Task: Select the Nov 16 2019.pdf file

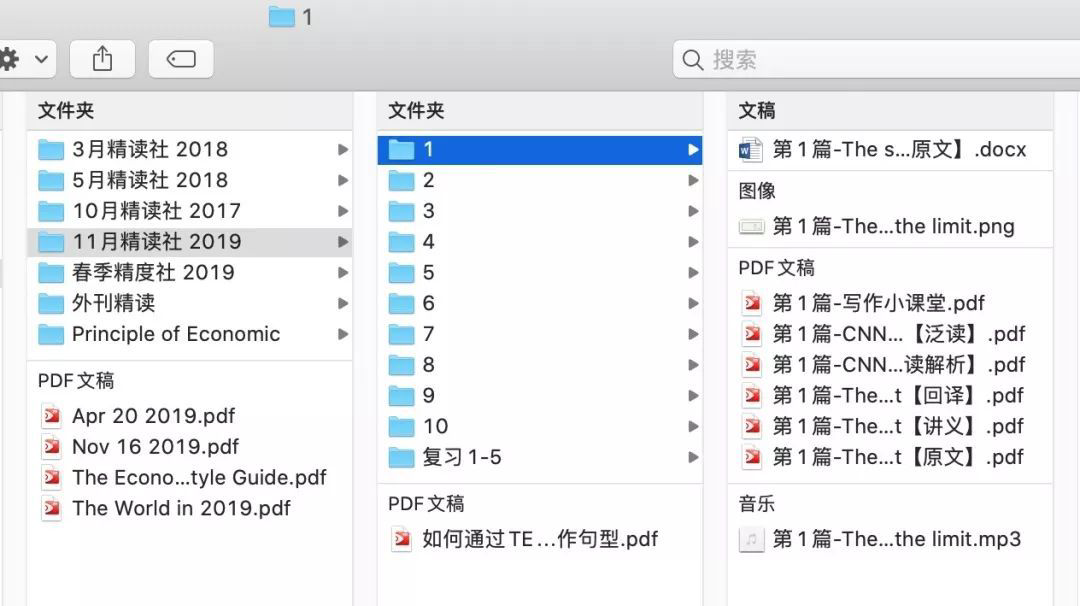Action: coord(155,447)
